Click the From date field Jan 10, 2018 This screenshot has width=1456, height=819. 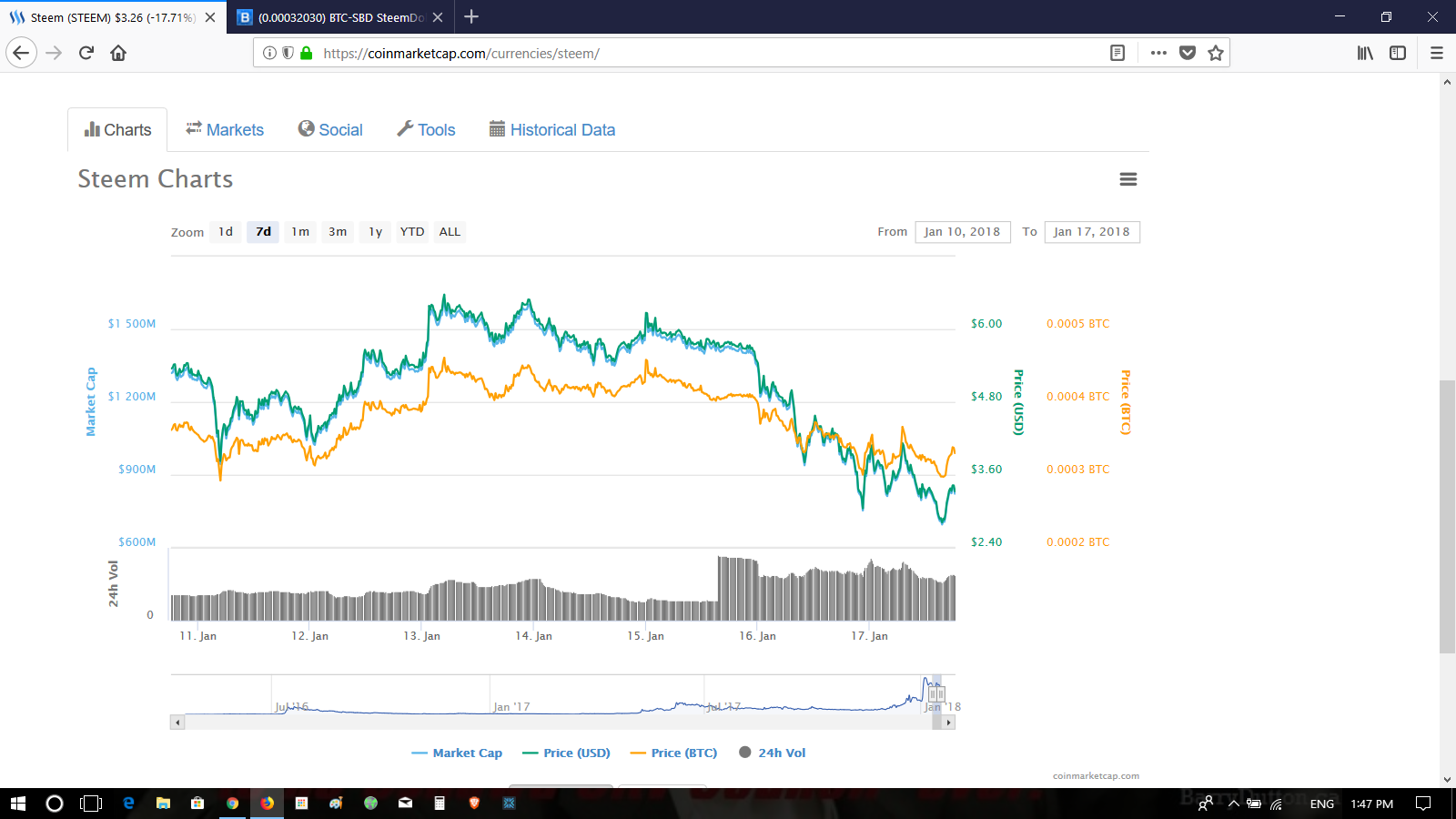(x=963, y=232)
